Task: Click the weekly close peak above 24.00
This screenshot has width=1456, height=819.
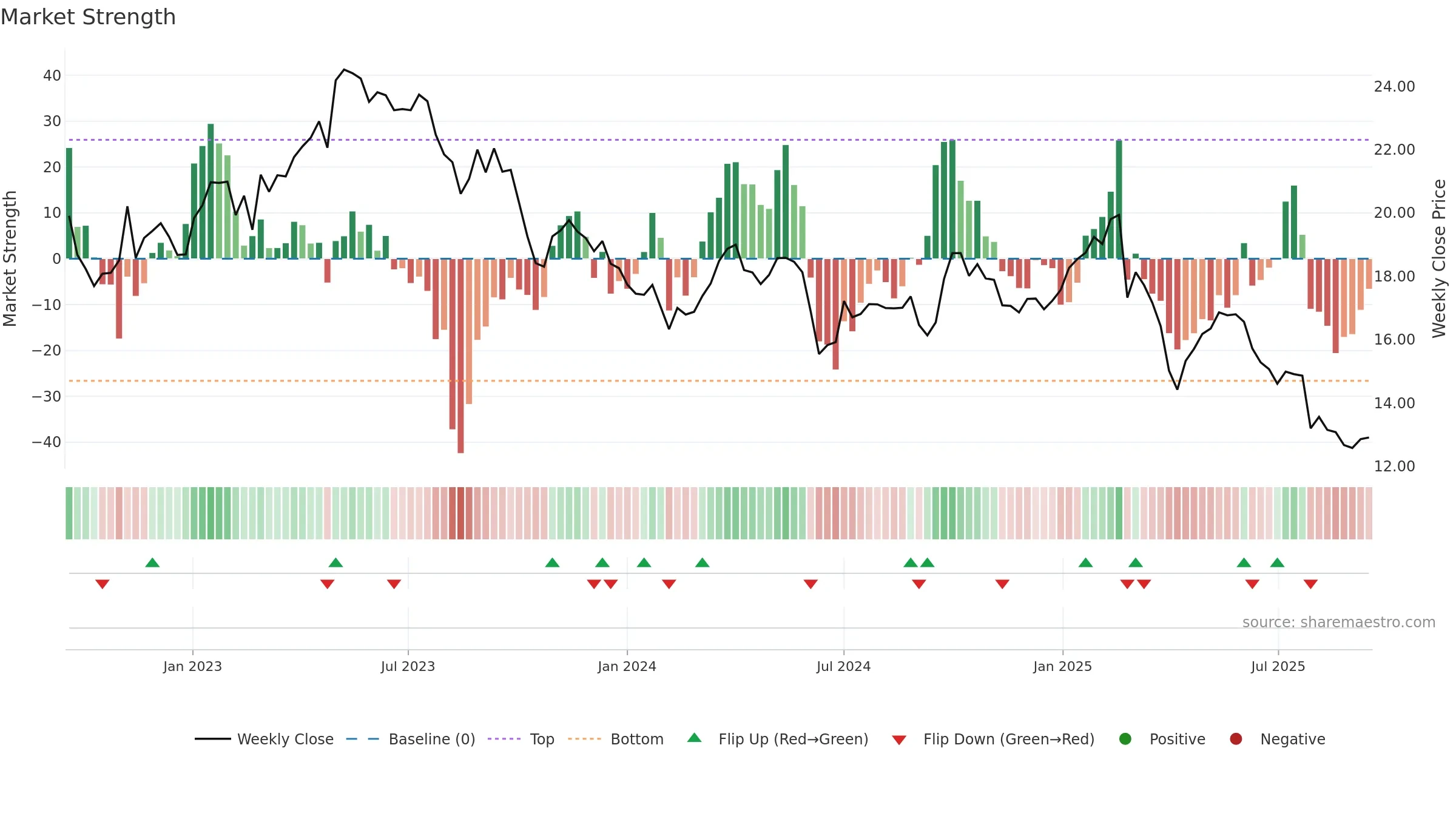Action: (x=344, y=70)
